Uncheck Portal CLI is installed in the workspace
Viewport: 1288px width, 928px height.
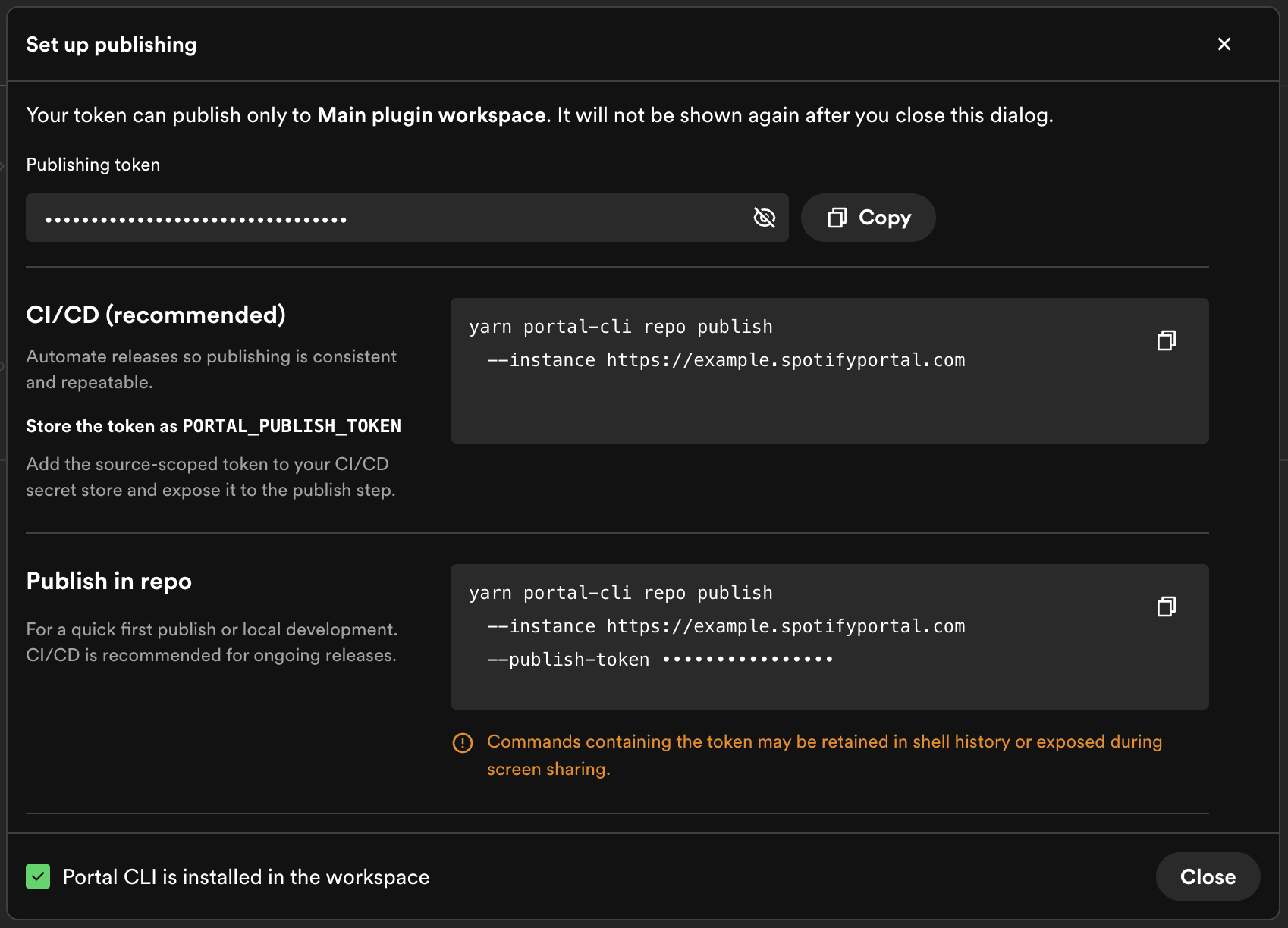38,876
